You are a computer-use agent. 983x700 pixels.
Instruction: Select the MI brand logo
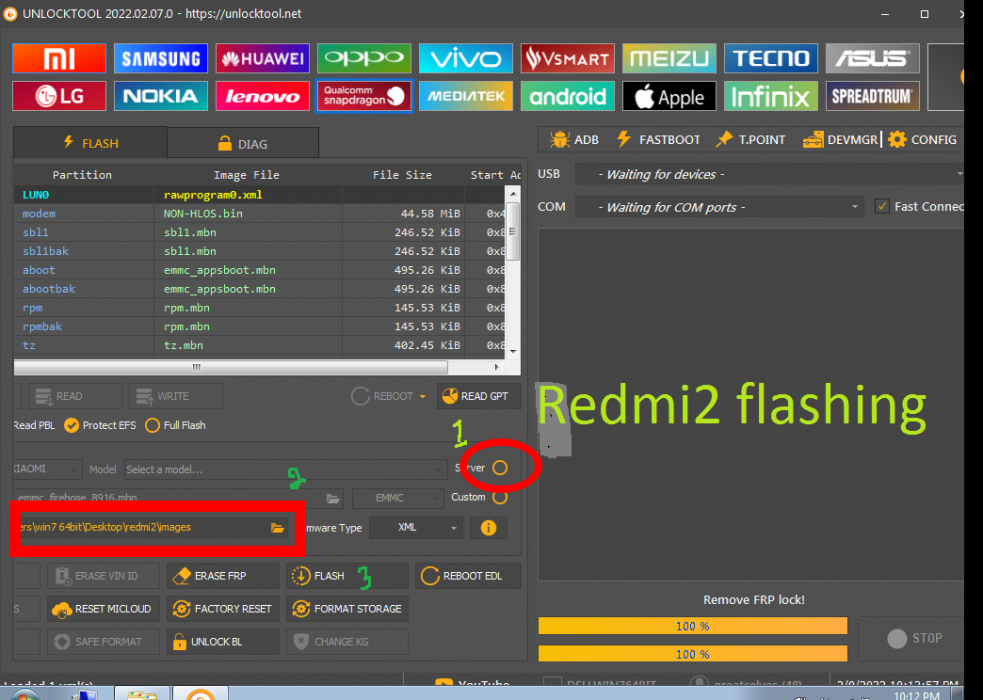(x=59, y=58)
